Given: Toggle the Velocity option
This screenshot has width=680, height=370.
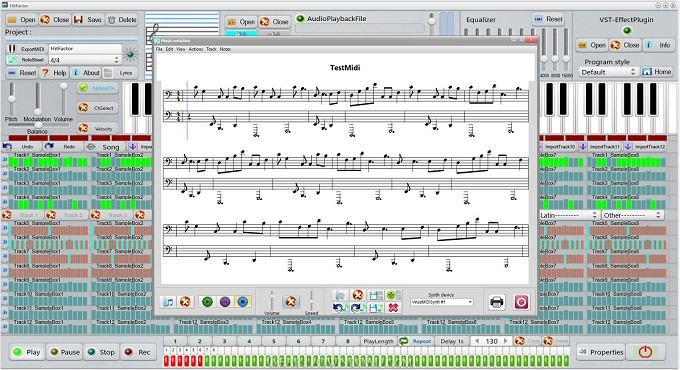Looking at the screenshot, I should 98,128.
